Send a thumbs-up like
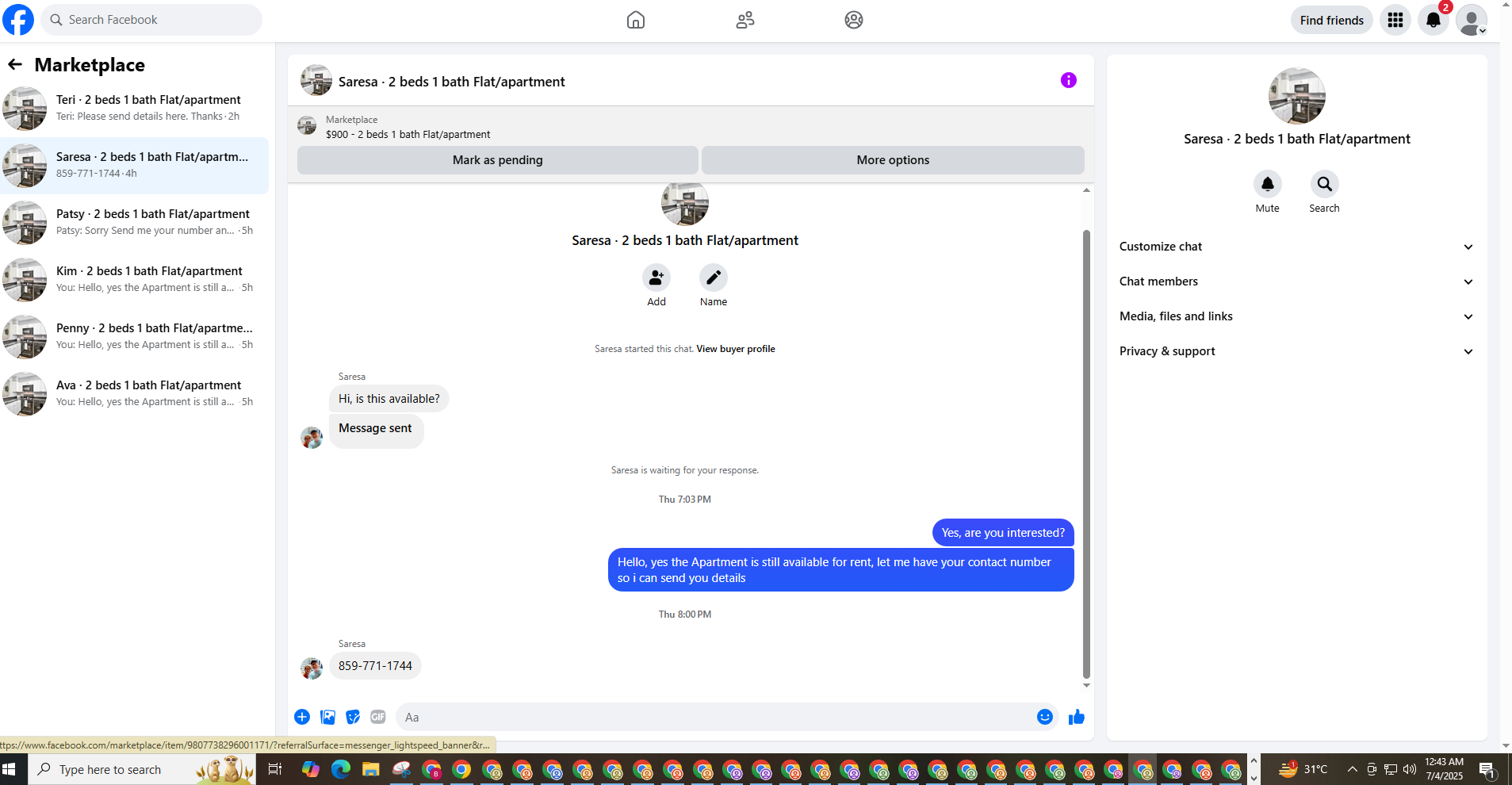Image resolution: width=1512 pixels, height=785 pixels. (1077, 717)
